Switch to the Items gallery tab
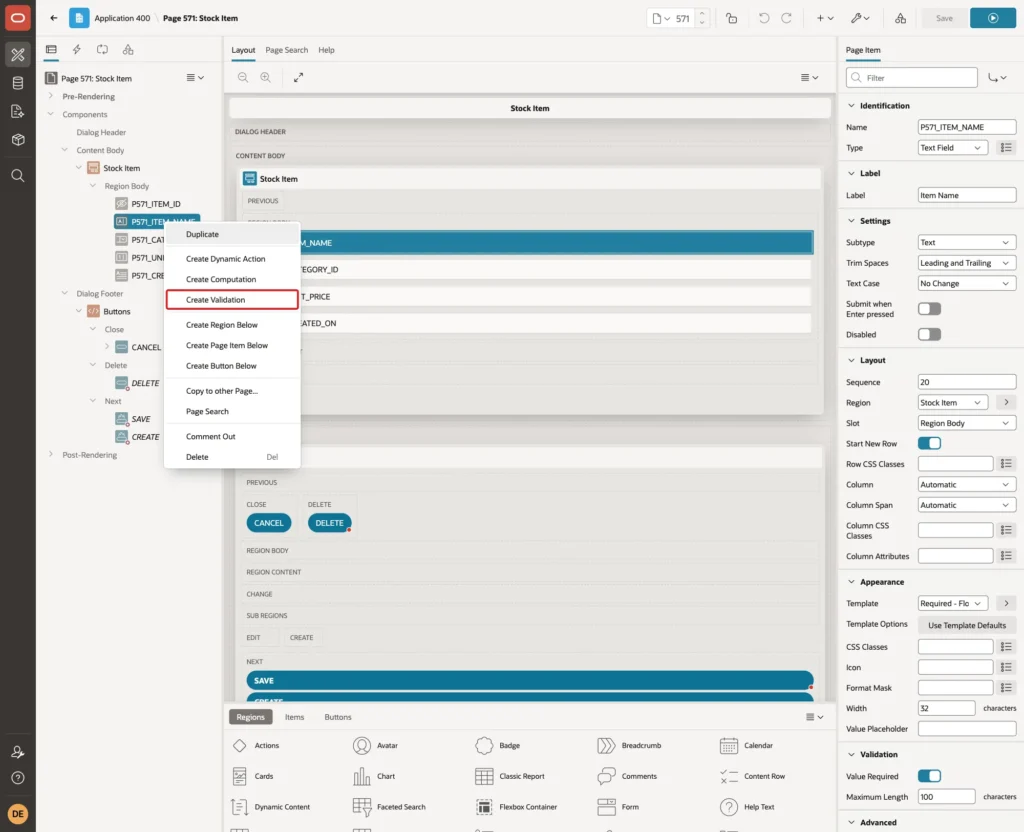 tap(295, 717)
